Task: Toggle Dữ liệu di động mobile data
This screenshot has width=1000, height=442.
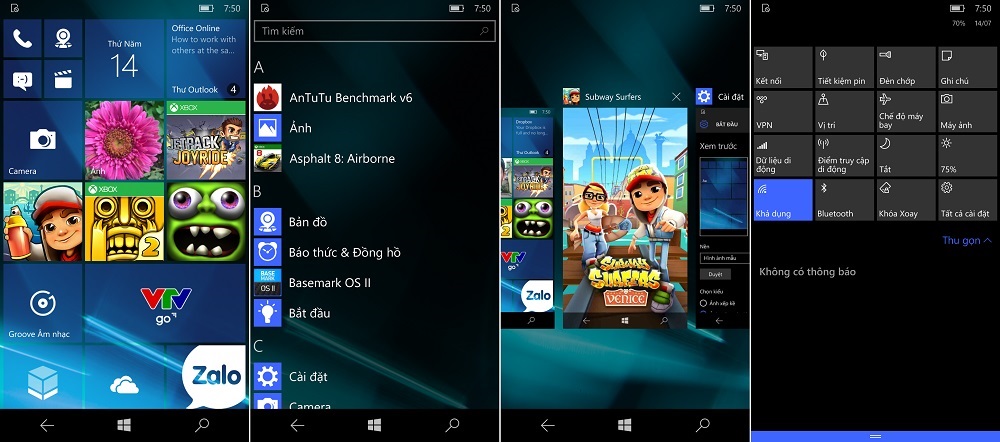Action: click(783, 156)
